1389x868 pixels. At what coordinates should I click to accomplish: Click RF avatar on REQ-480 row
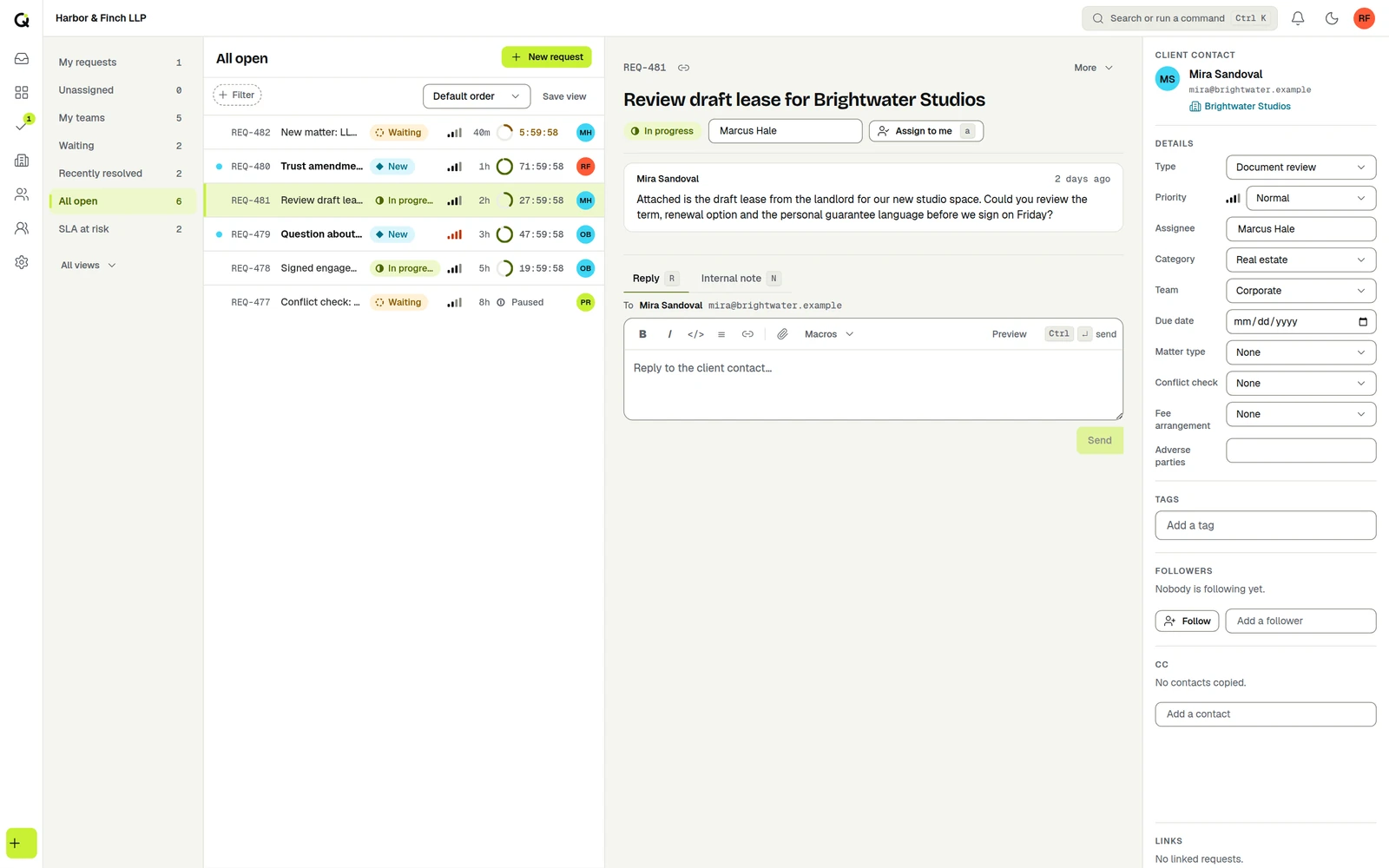[586, 167]
